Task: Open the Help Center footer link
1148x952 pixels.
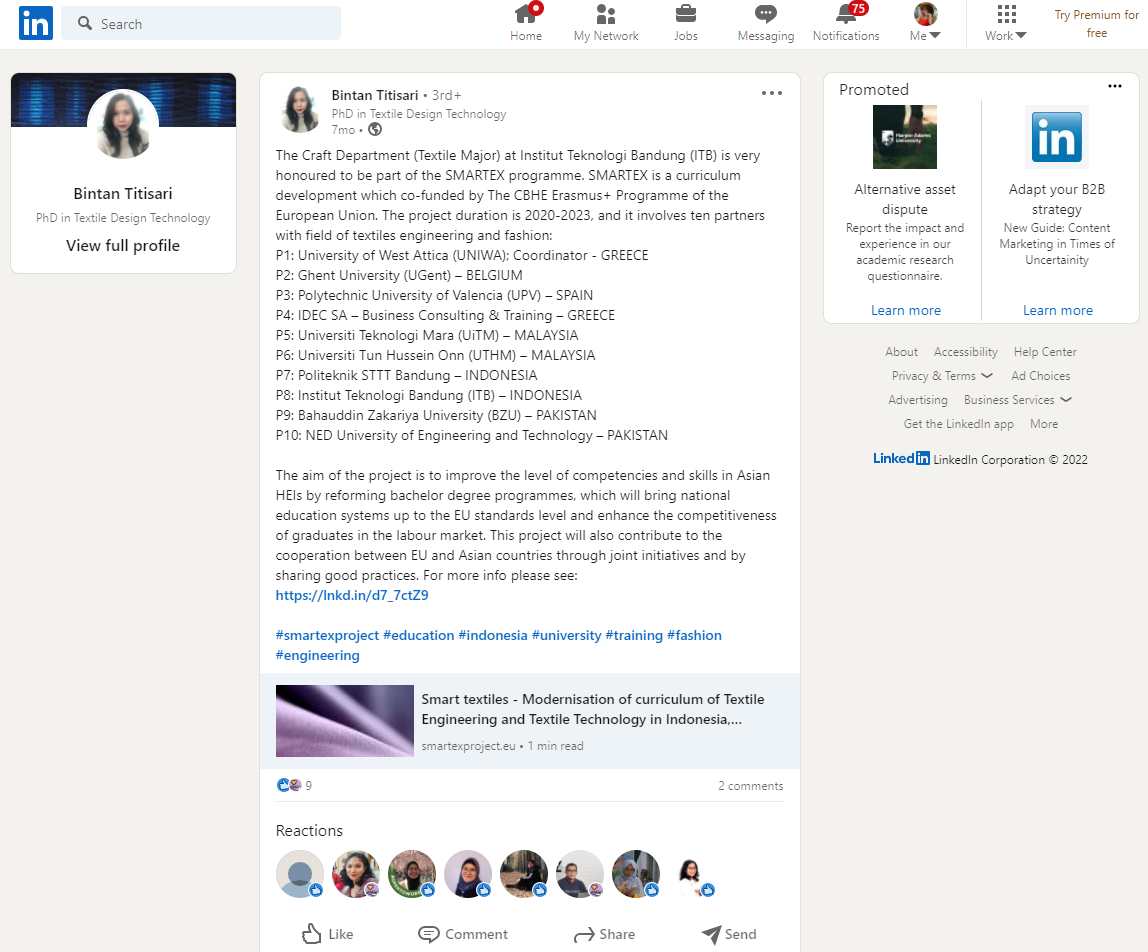Action: coord(1045,352)
